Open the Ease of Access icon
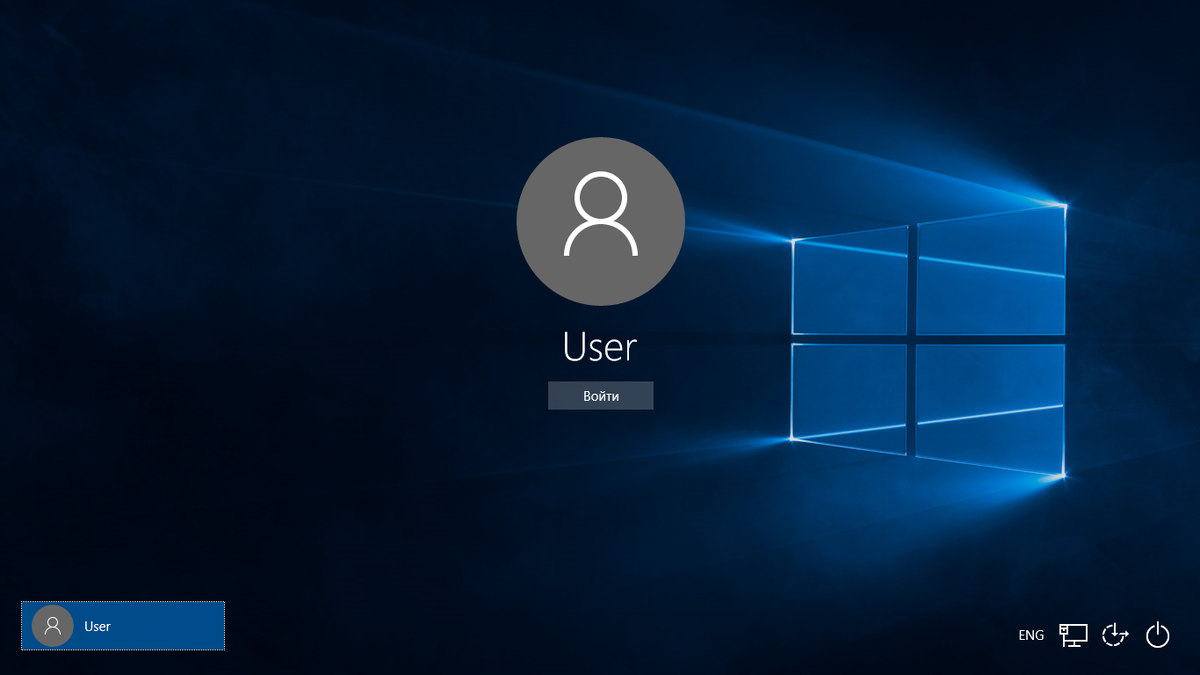 click(1115, 635)
